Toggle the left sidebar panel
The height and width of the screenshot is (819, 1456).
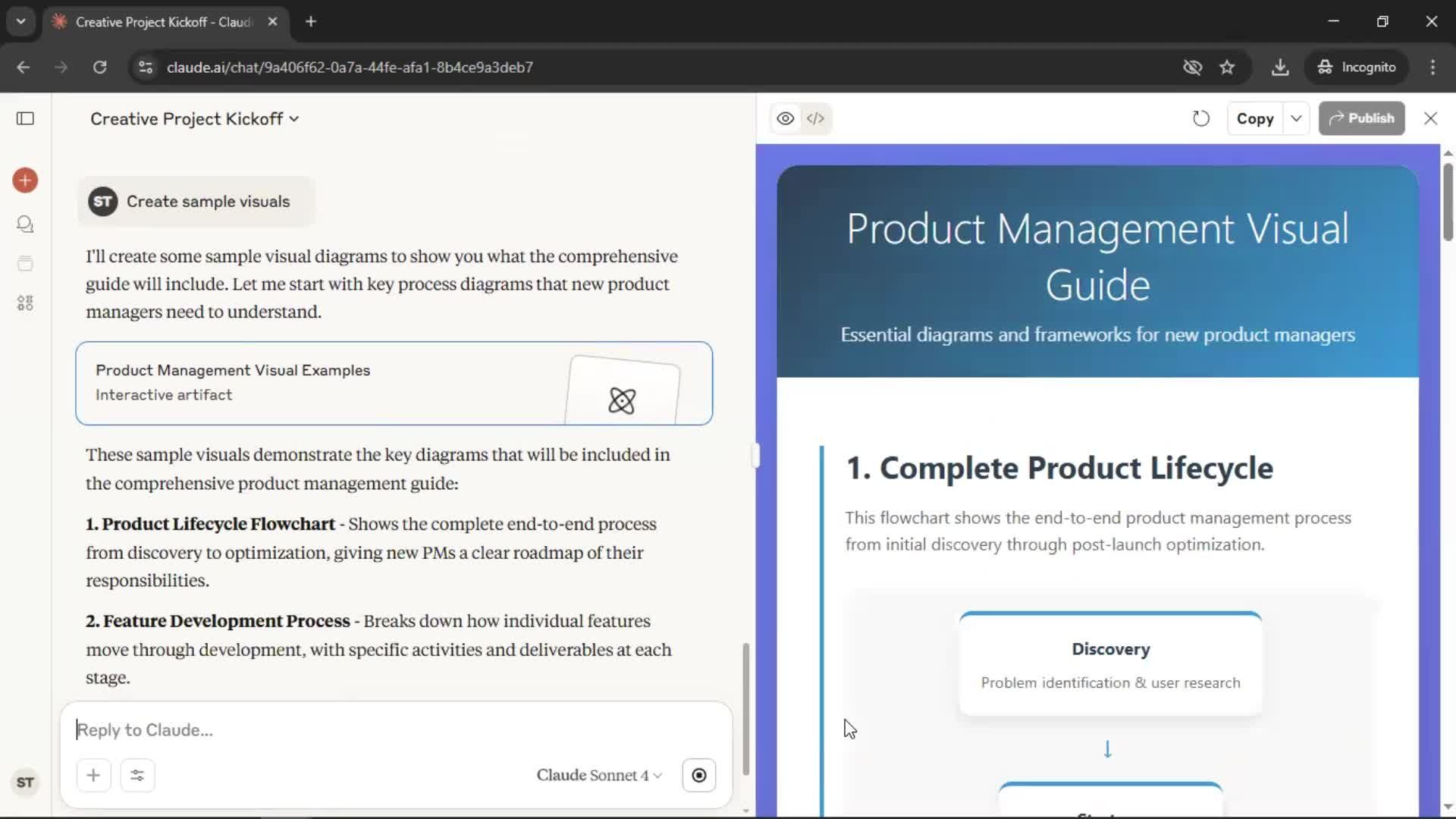point(25,118)
